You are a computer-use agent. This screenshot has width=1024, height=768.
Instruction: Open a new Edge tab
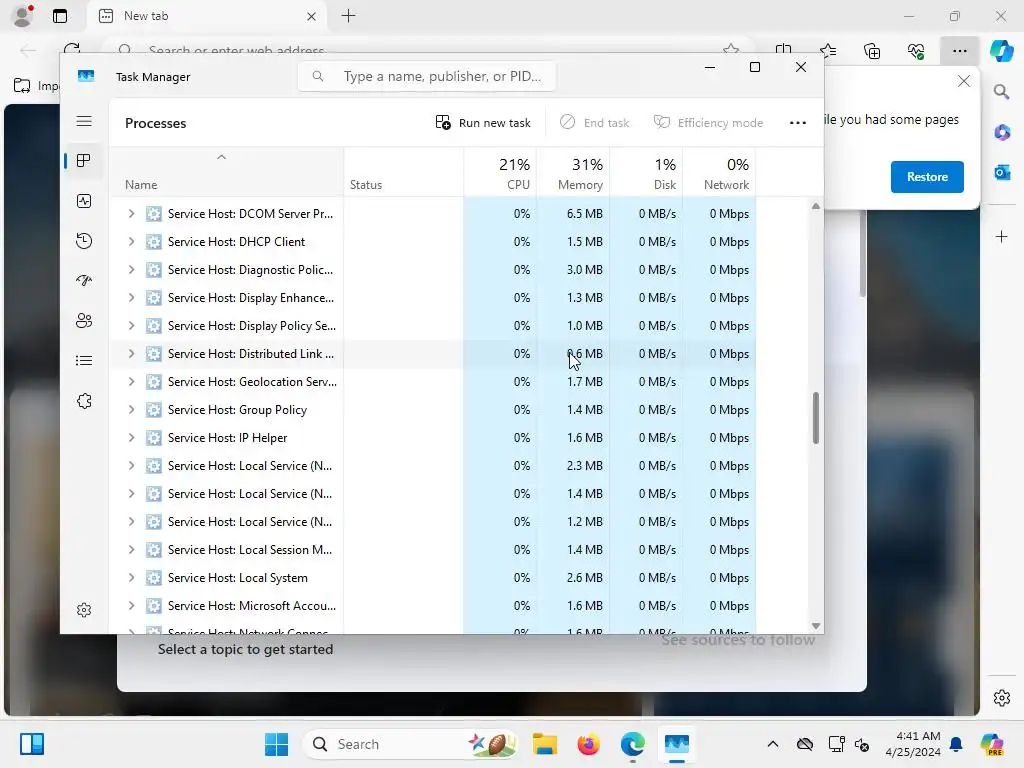pyautogui.click(x=349, y=16)
